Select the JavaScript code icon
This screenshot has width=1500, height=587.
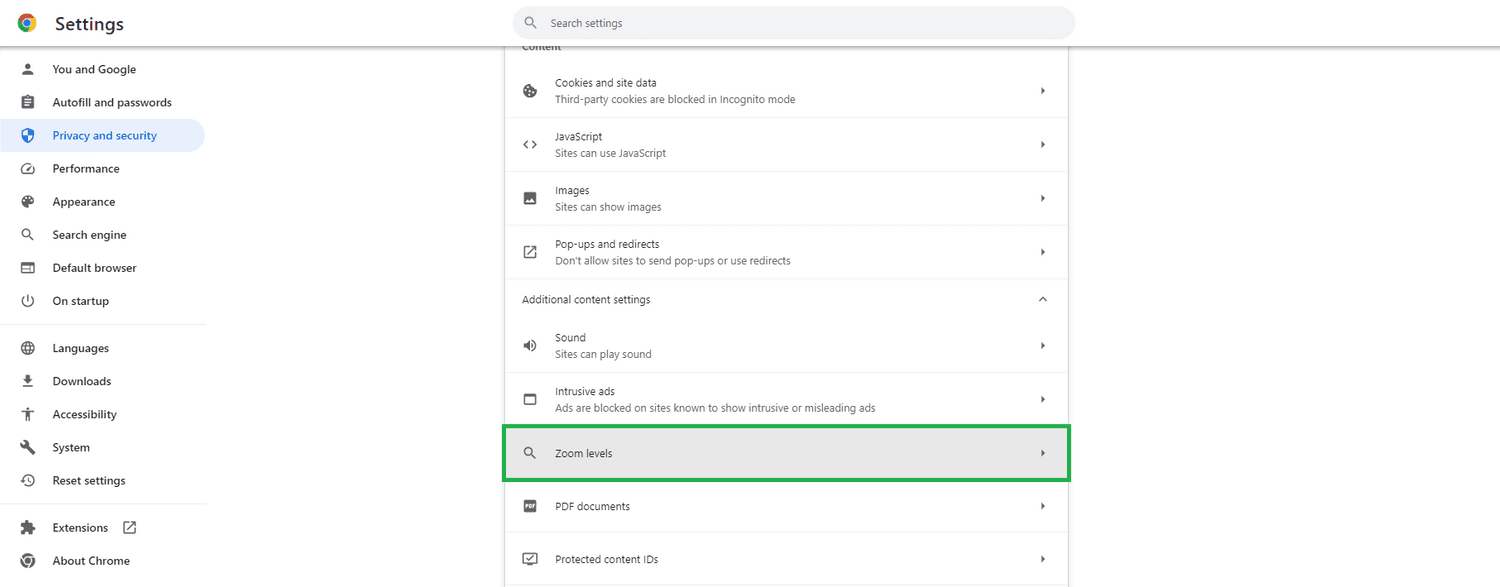(529, 144)
